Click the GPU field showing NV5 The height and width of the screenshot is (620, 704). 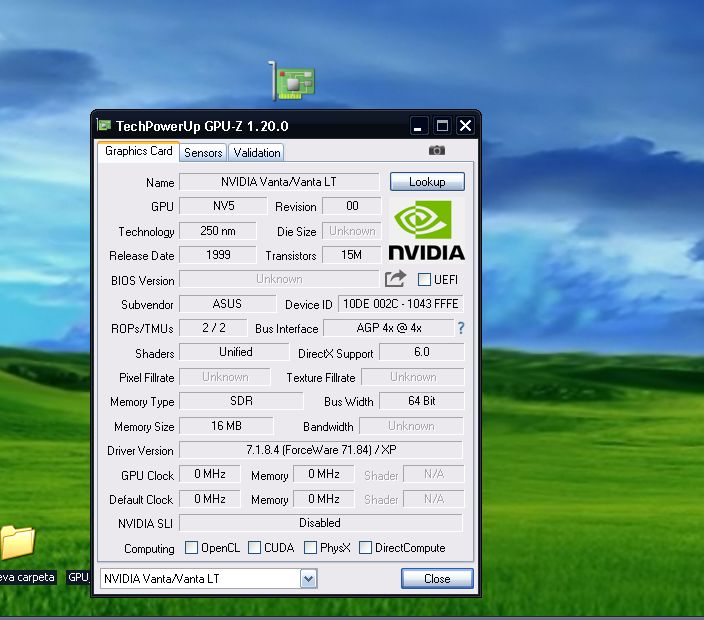coord(223,206)
